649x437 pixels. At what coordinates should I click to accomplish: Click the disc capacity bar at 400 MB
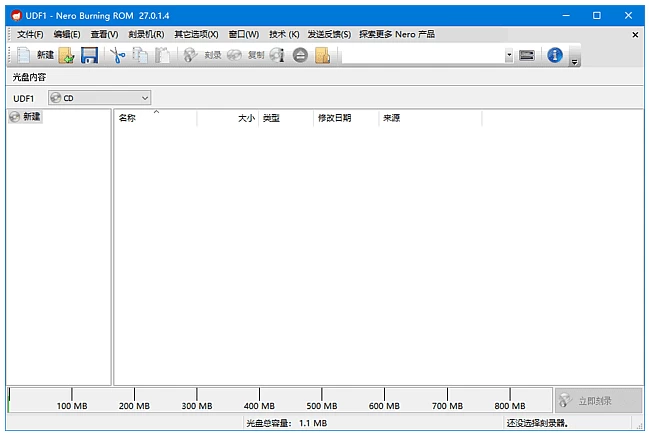[259, 400]
